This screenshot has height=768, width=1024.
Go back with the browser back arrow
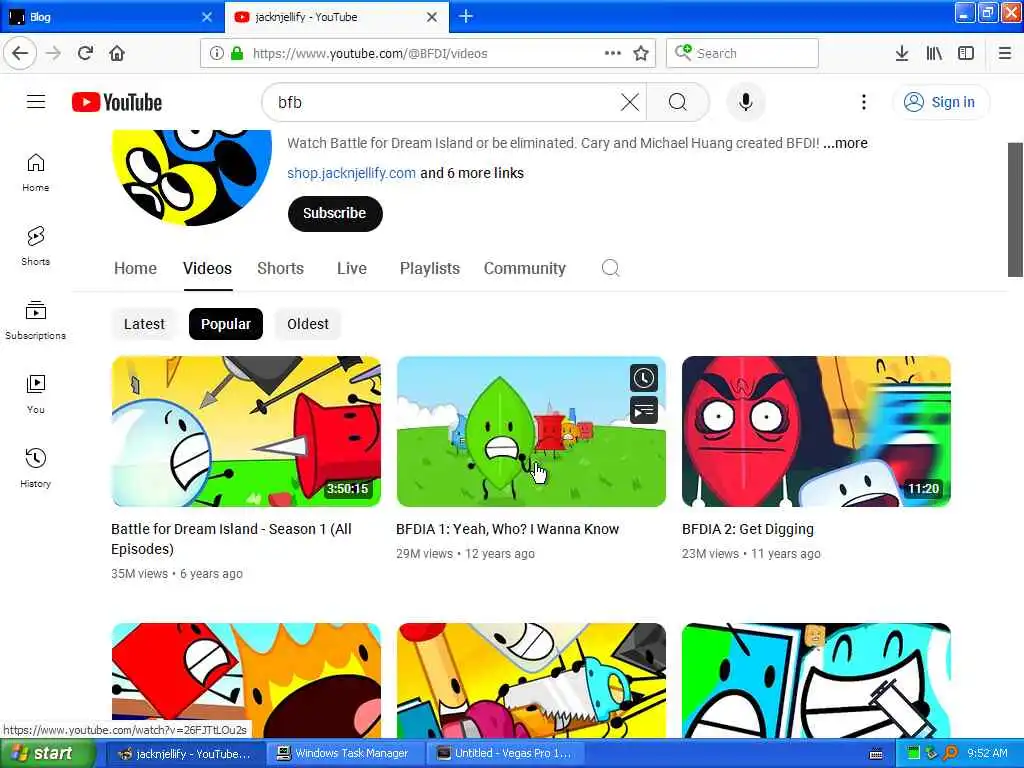tap(20, 53)
